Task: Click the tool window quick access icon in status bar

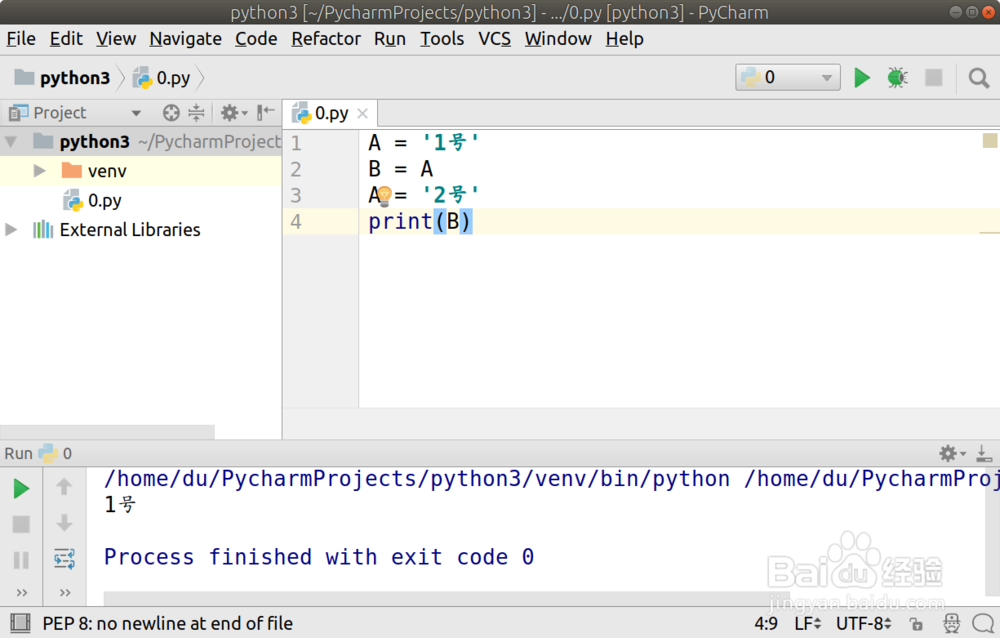Action: coord(20,623)
